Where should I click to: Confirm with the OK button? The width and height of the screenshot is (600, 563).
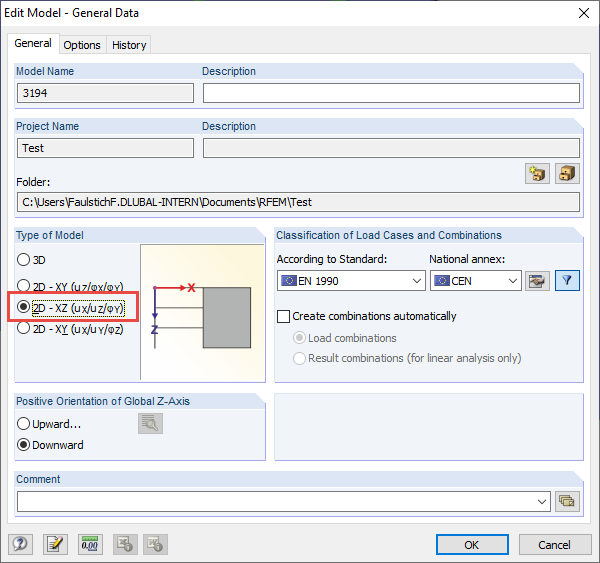tap(472, 545)
